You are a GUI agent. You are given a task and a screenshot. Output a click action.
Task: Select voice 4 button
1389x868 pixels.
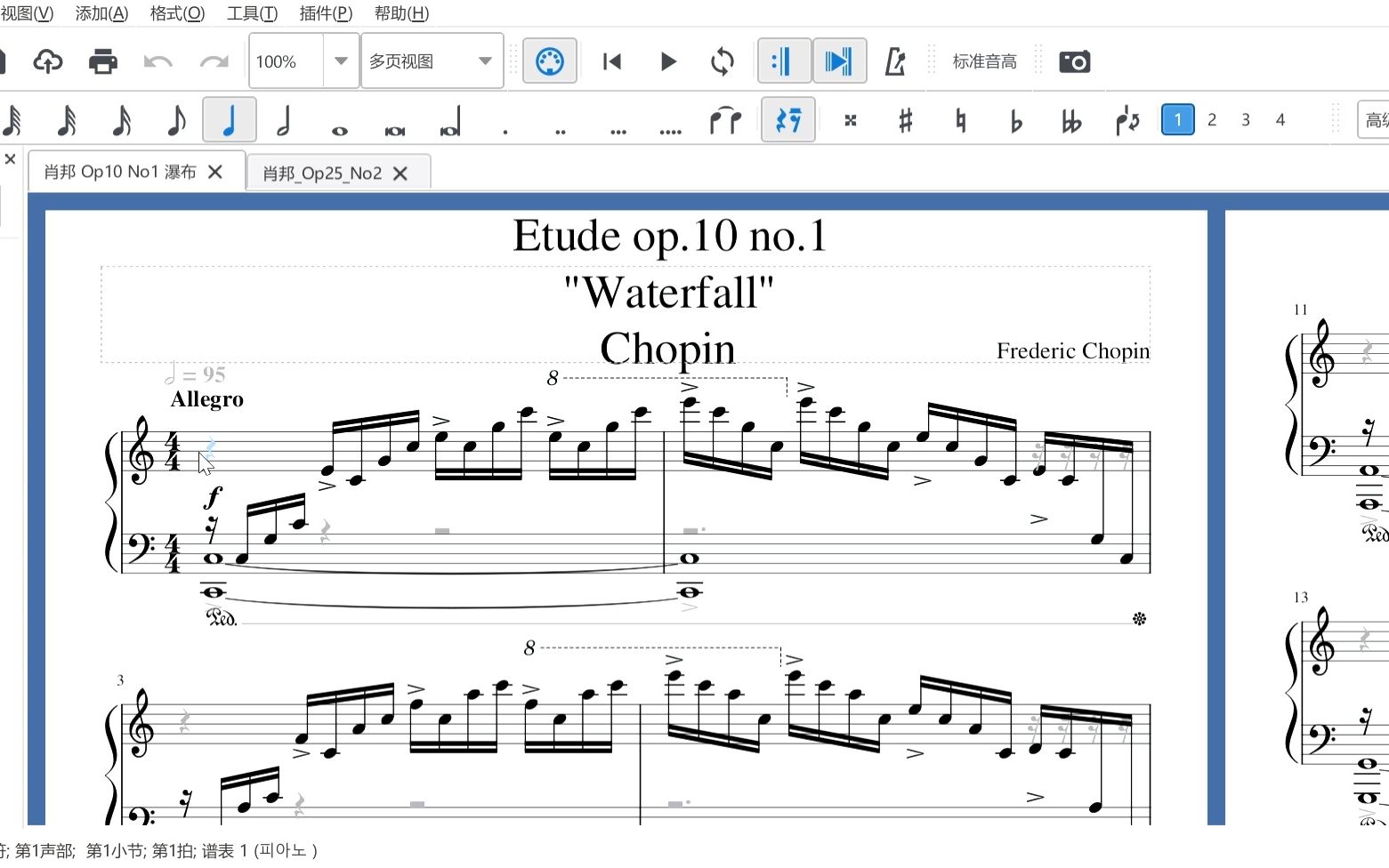click(1280, 119)
